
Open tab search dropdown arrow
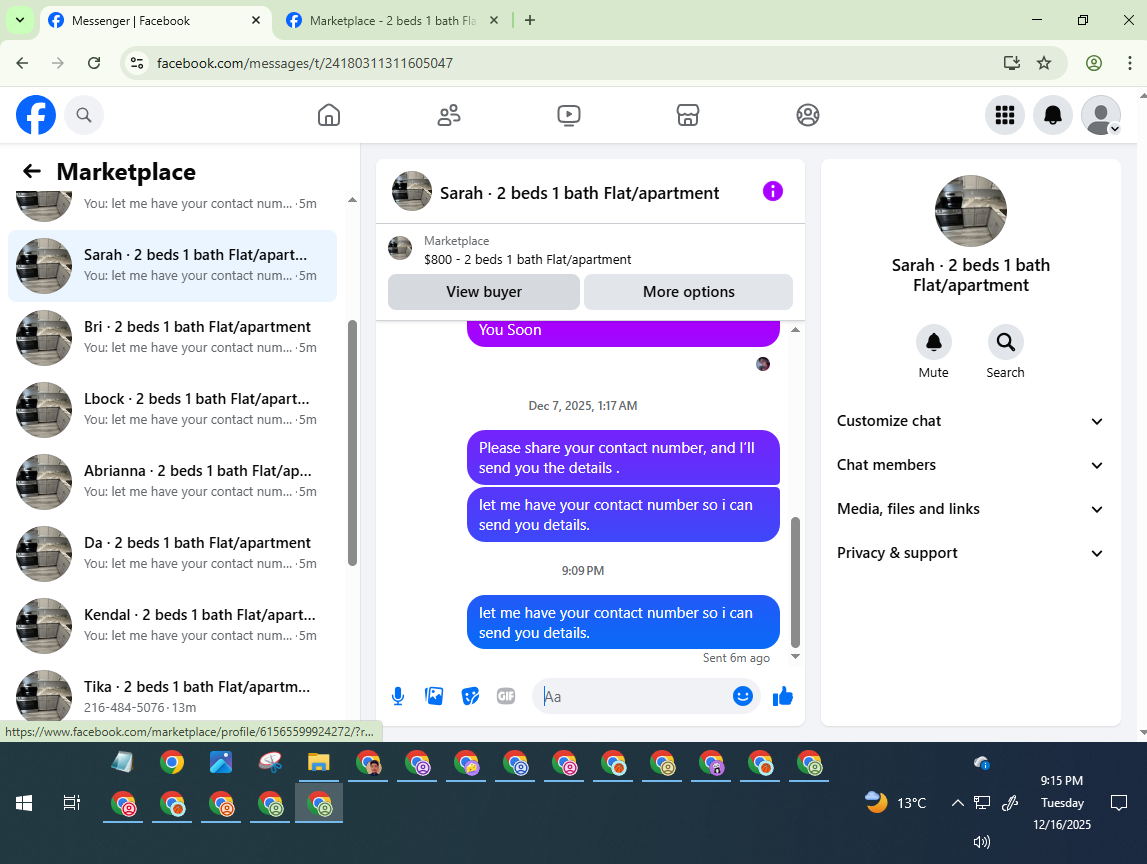[x=20, y=20]
